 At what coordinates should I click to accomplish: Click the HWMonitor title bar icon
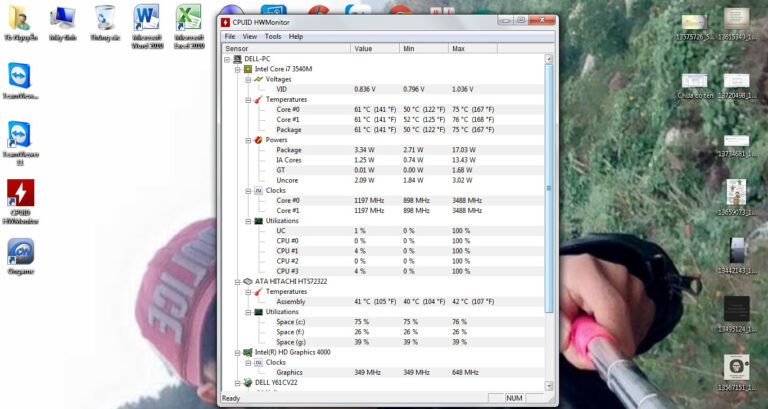click(225, 23)
